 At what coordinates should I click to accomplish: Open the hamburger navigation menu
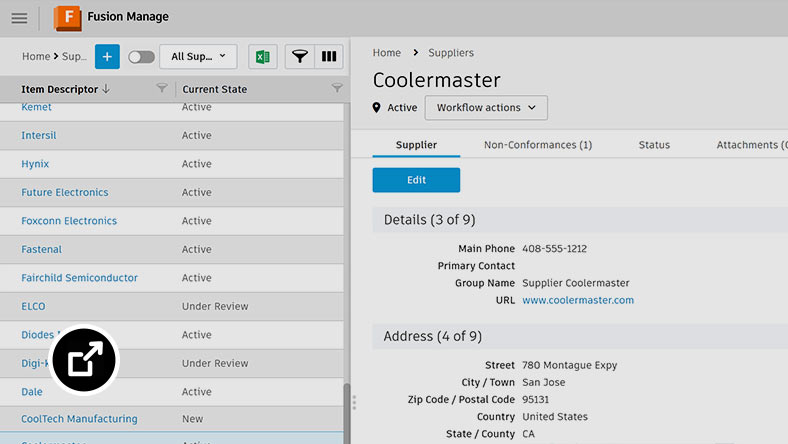pos(19,18)
